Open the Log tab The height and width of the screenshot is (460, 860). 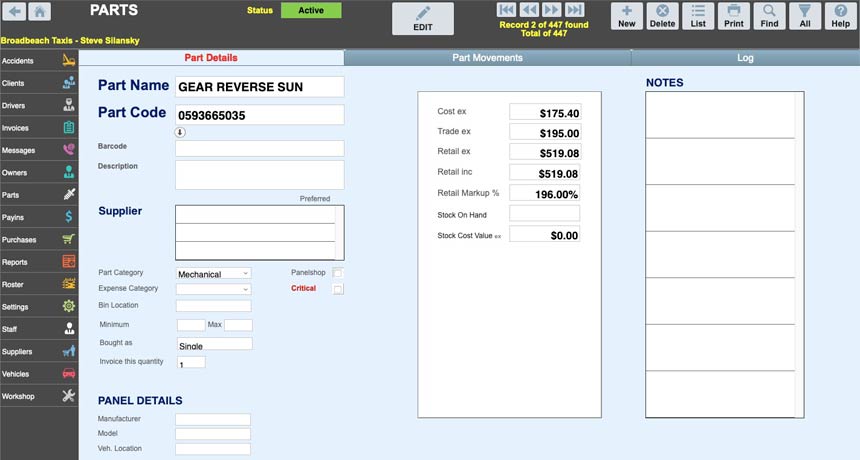pos(745,58)
